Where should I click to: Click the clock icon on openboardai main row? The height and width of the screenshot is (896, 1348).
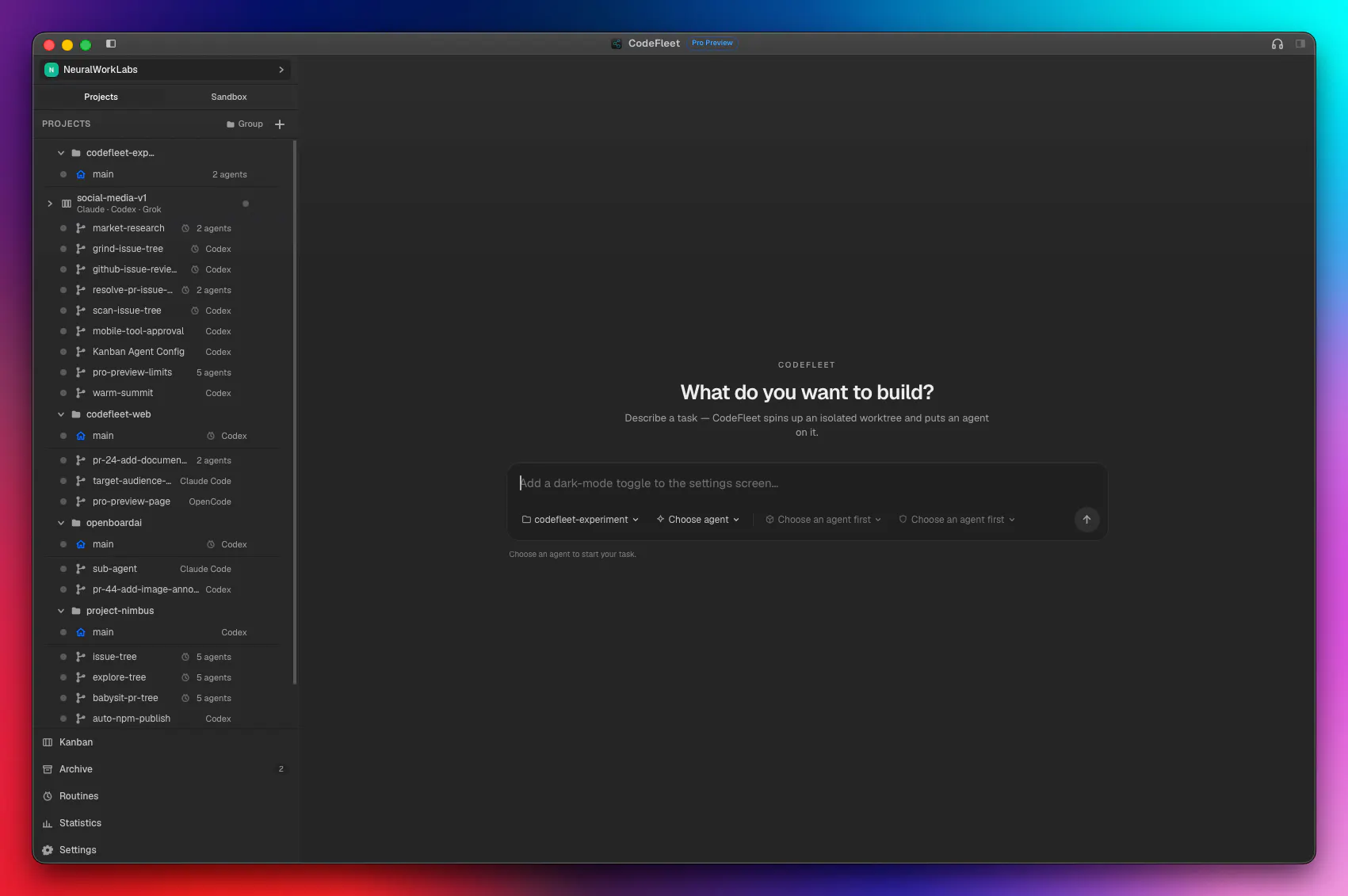[x=211, y=544]
